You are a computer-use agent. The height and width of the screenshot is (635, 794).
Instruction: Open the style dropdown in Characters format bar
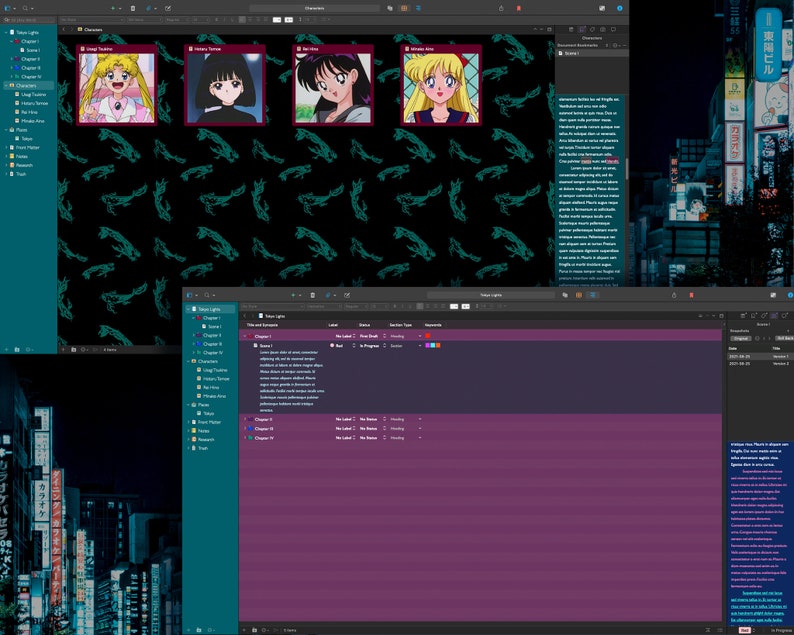click(x=92, y=20)
